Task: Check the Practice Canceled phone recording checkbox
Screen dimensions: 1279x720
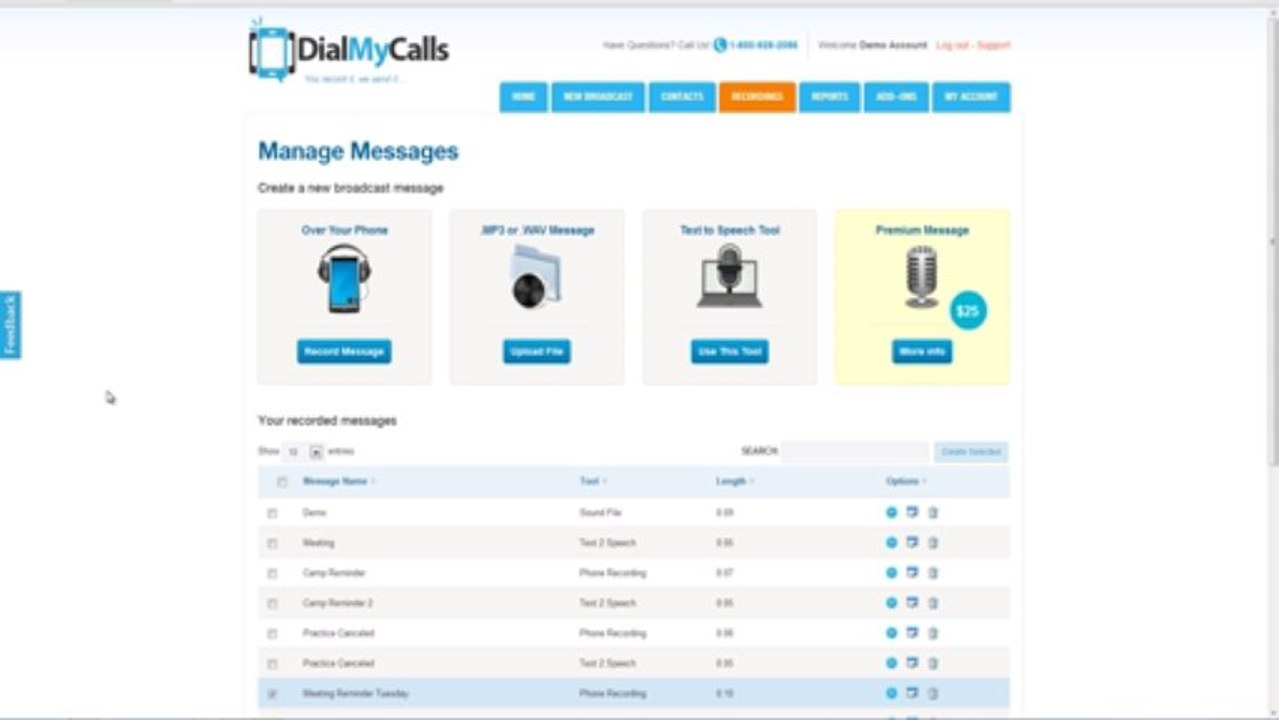Action: coord(272,633)
